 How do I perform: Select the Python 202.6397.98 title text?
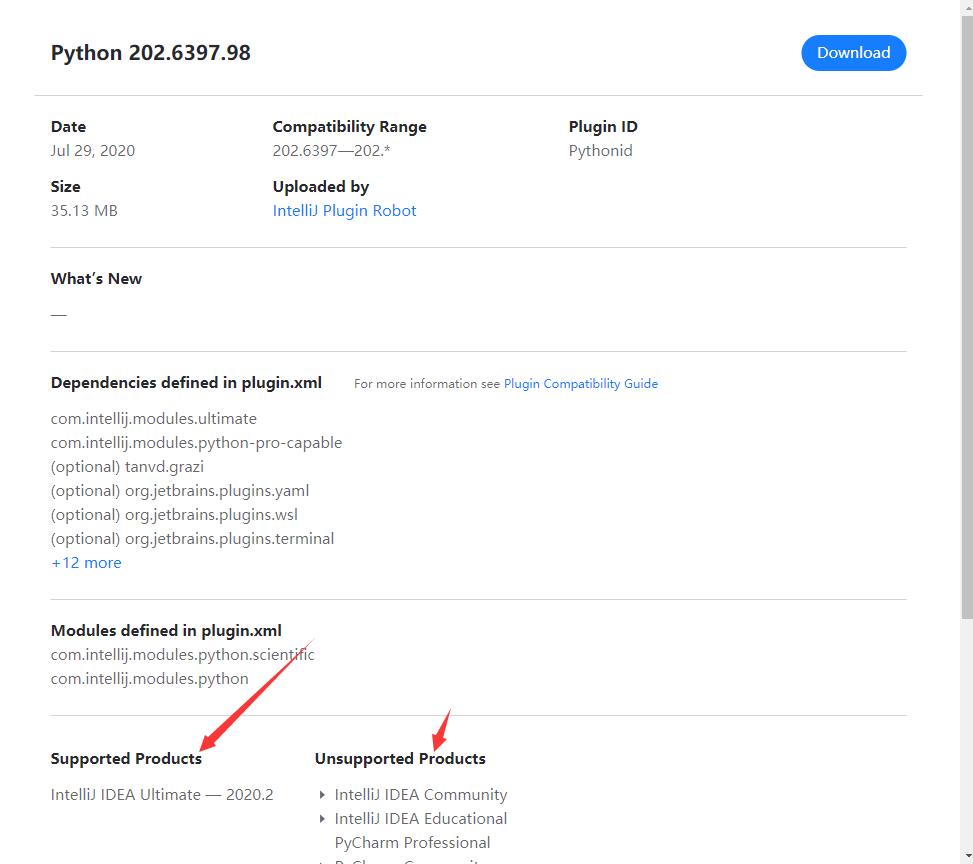click(x=151, y=53)
